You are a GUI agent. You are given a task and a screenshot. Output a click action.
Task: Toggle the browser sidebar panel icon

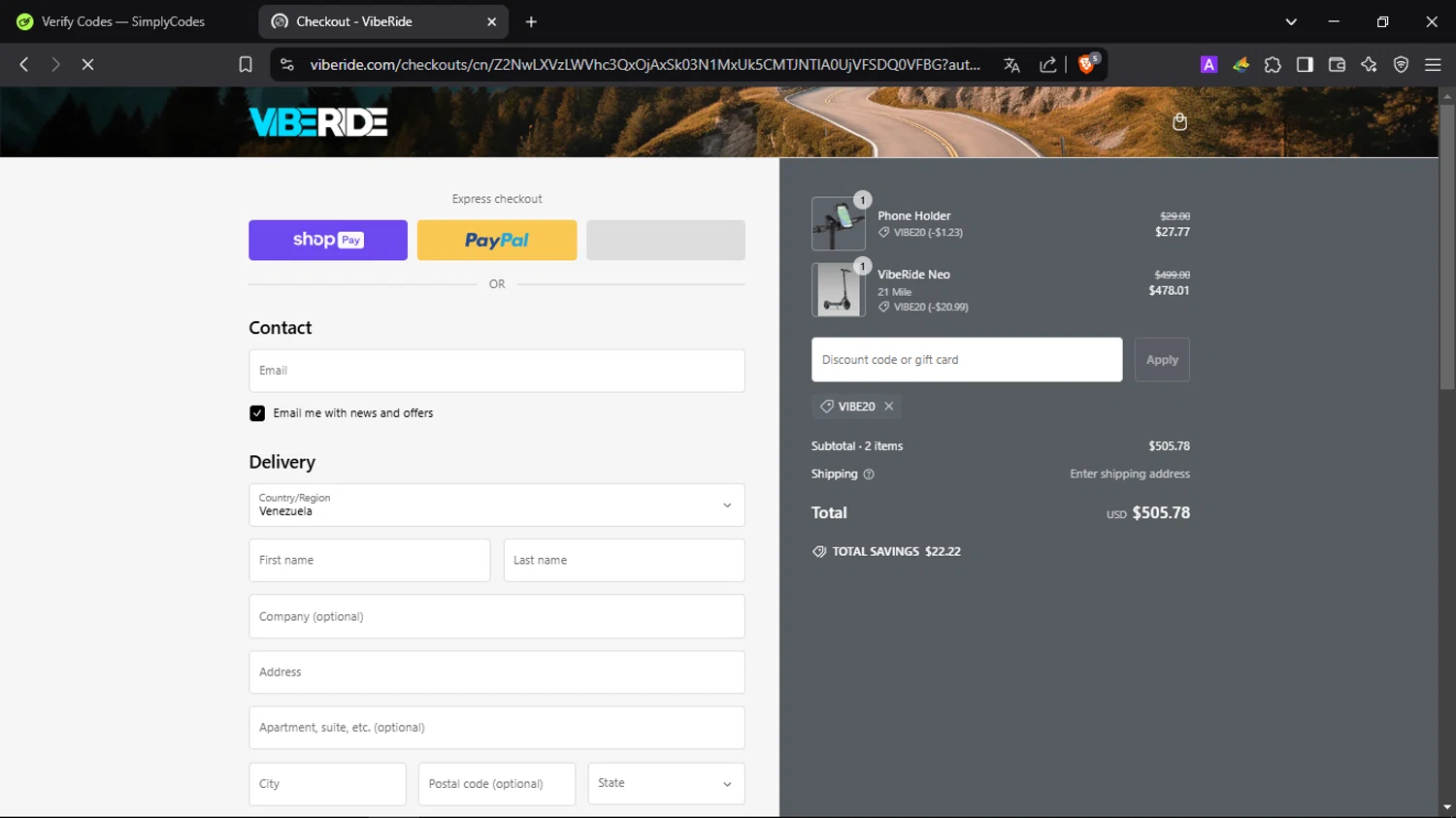1305,64
